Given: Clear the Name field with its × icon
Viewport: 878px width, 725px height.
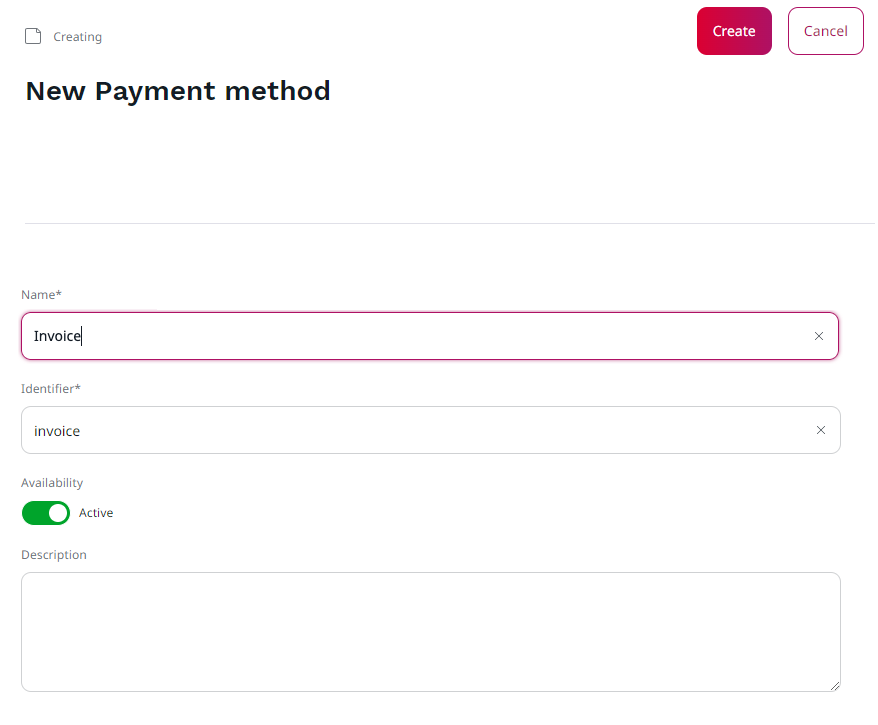Looking at the screenshot, I should coord(819,336).
